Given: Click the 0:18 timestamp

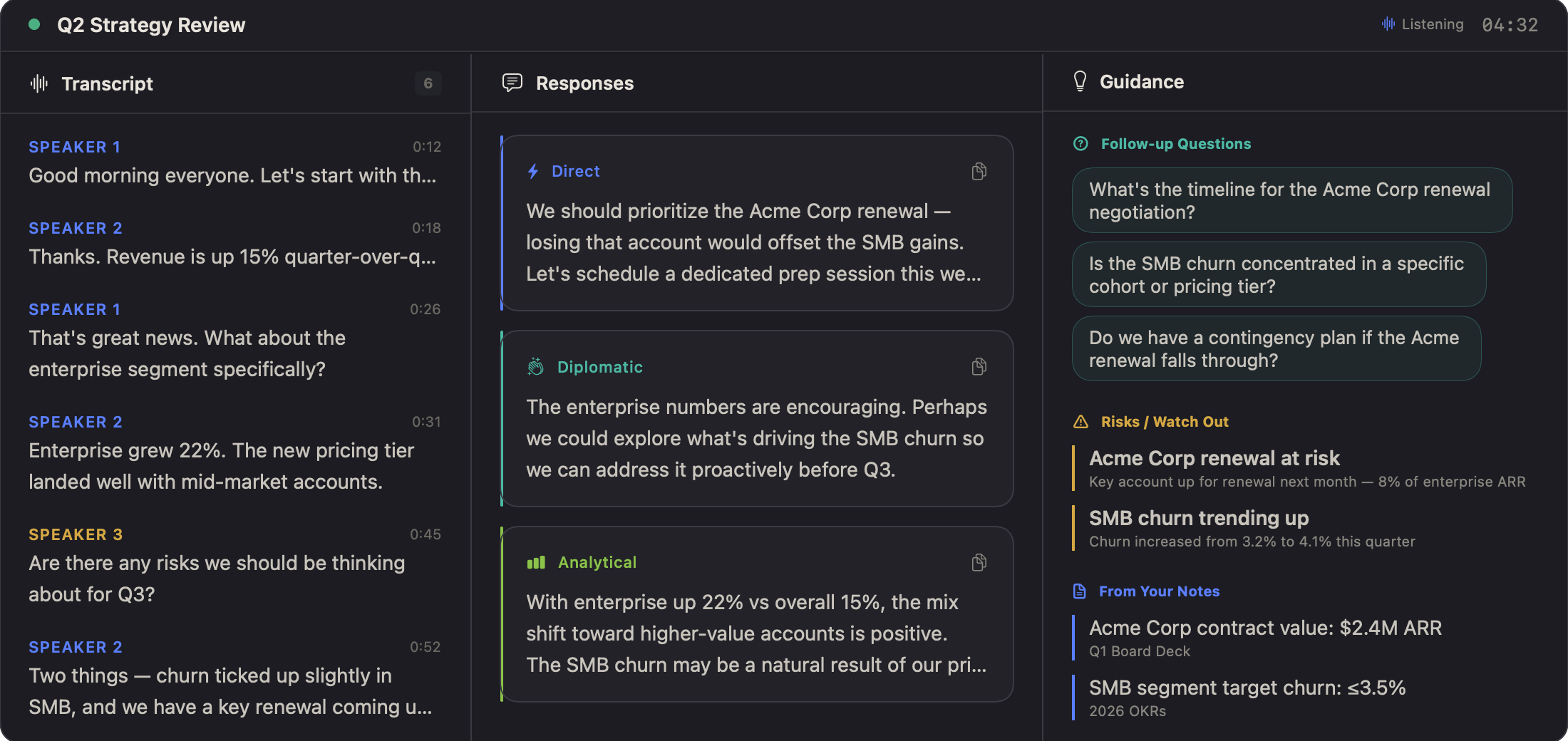Looking at the screenshot, I should point(426,228).
